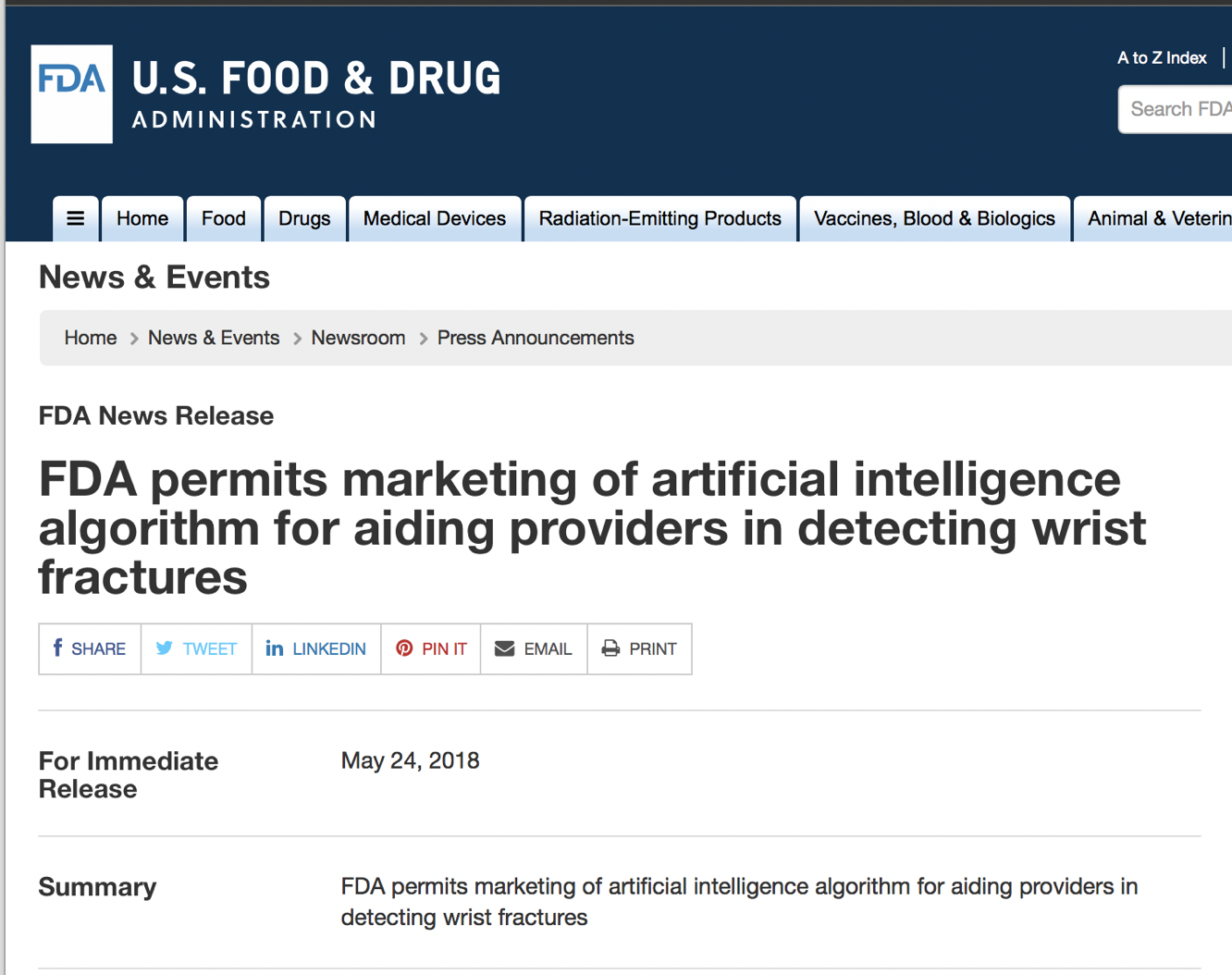Go to the Drugs tab
The image size is (1232, 975).
(x=304, y=218)
